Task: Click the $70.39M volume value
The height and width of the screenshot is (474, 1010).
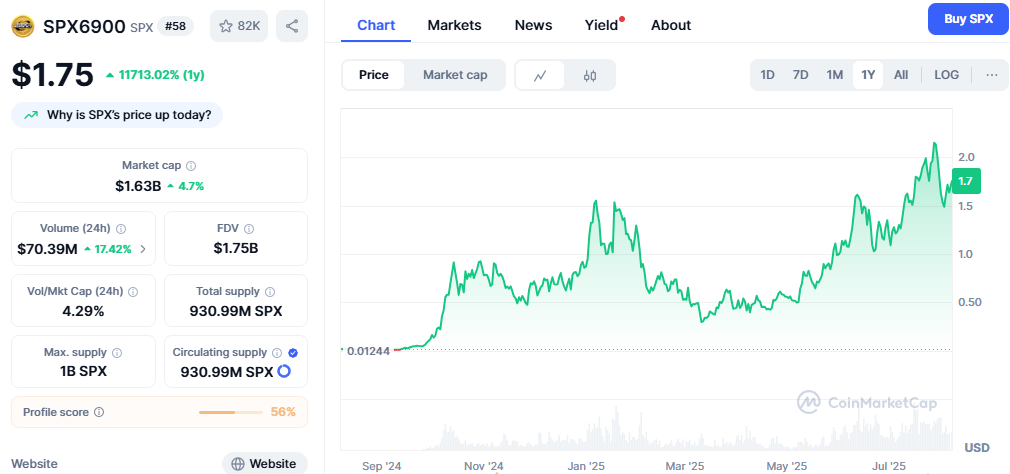Action: 48,249
